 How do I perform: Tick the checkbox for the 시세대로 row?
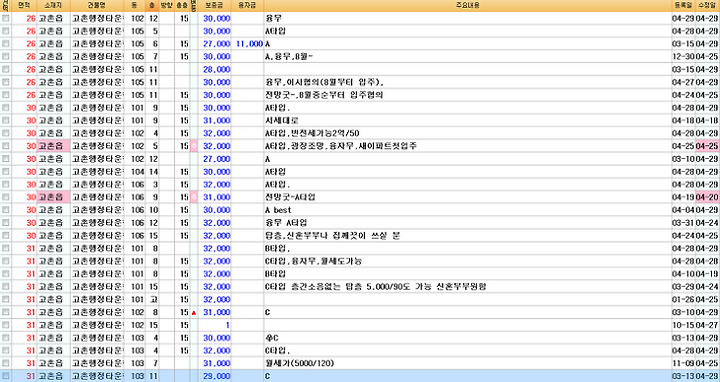[6, 120]
